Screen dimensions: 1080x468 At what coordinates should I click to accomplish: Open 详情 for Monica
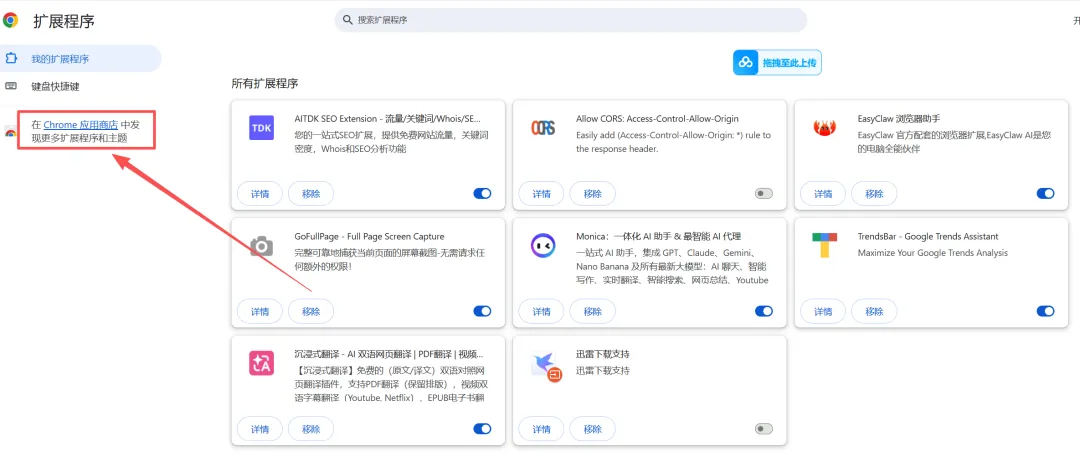tap(541, 312)
